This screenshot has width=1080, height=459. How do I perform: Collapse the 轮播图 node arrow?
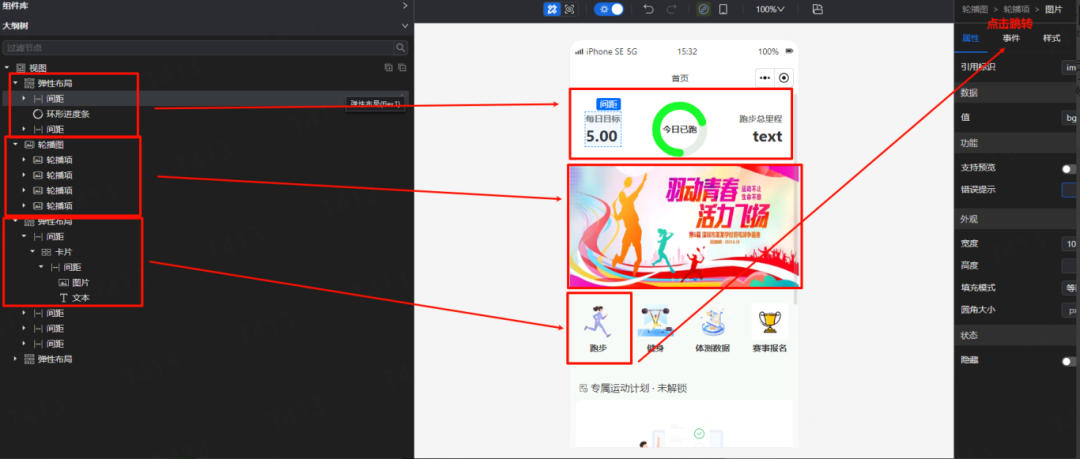coord(15,145)
